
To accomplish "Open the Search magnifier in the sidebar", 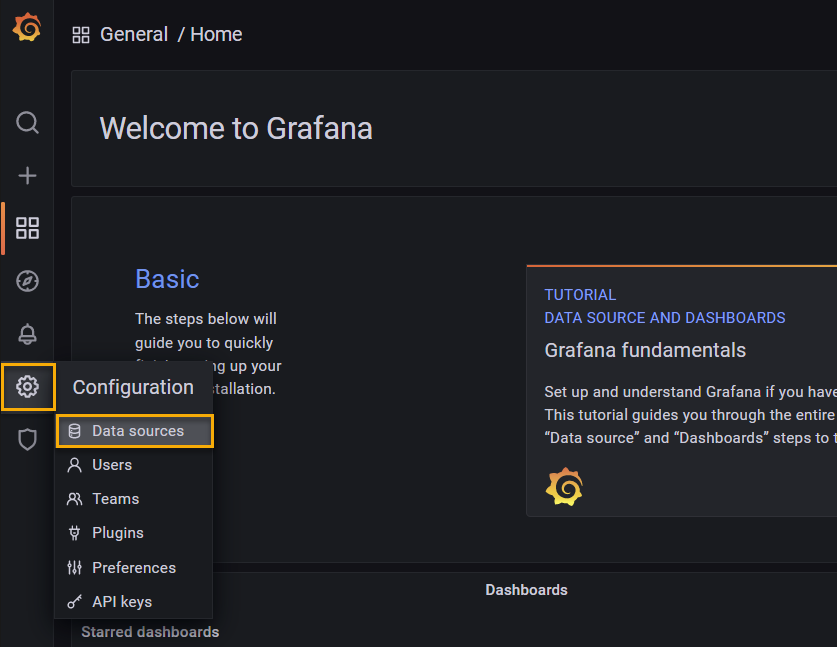I will (27, 123).
